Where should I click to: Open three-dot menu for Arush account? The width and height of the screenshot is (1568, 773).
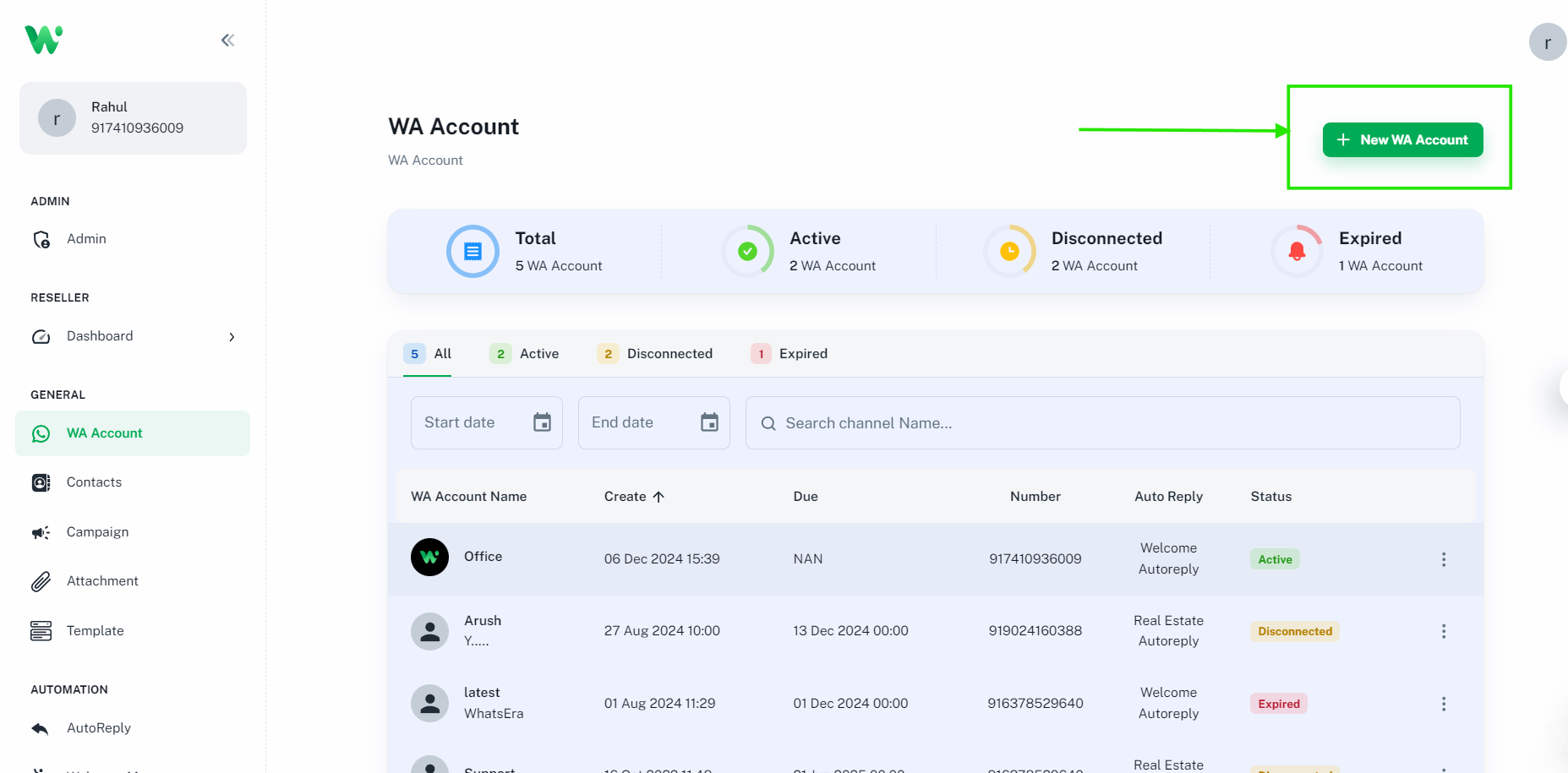[x=1443, y=631]
